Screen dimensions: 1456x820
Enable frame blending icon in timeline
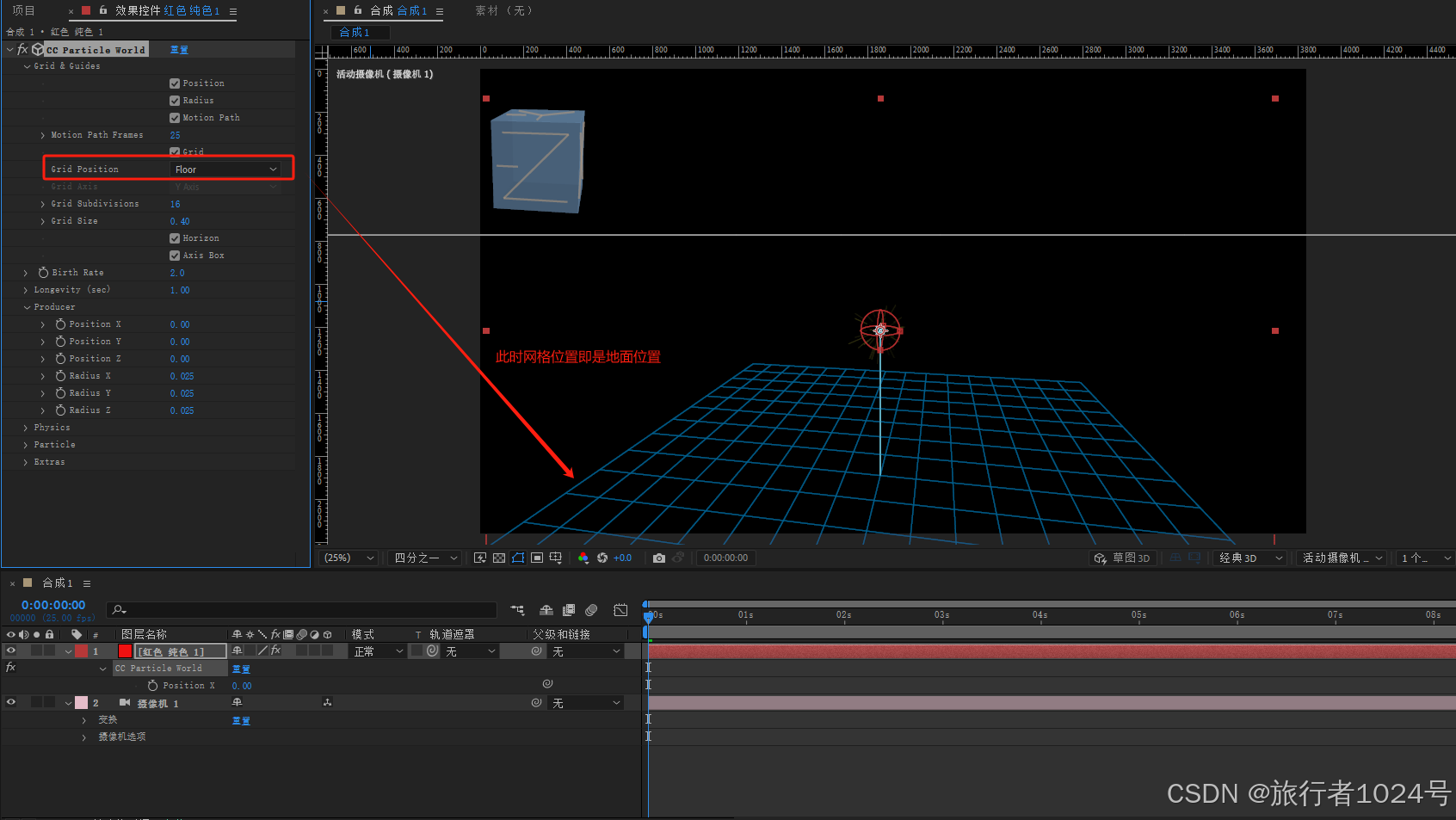tap(569, 610)
